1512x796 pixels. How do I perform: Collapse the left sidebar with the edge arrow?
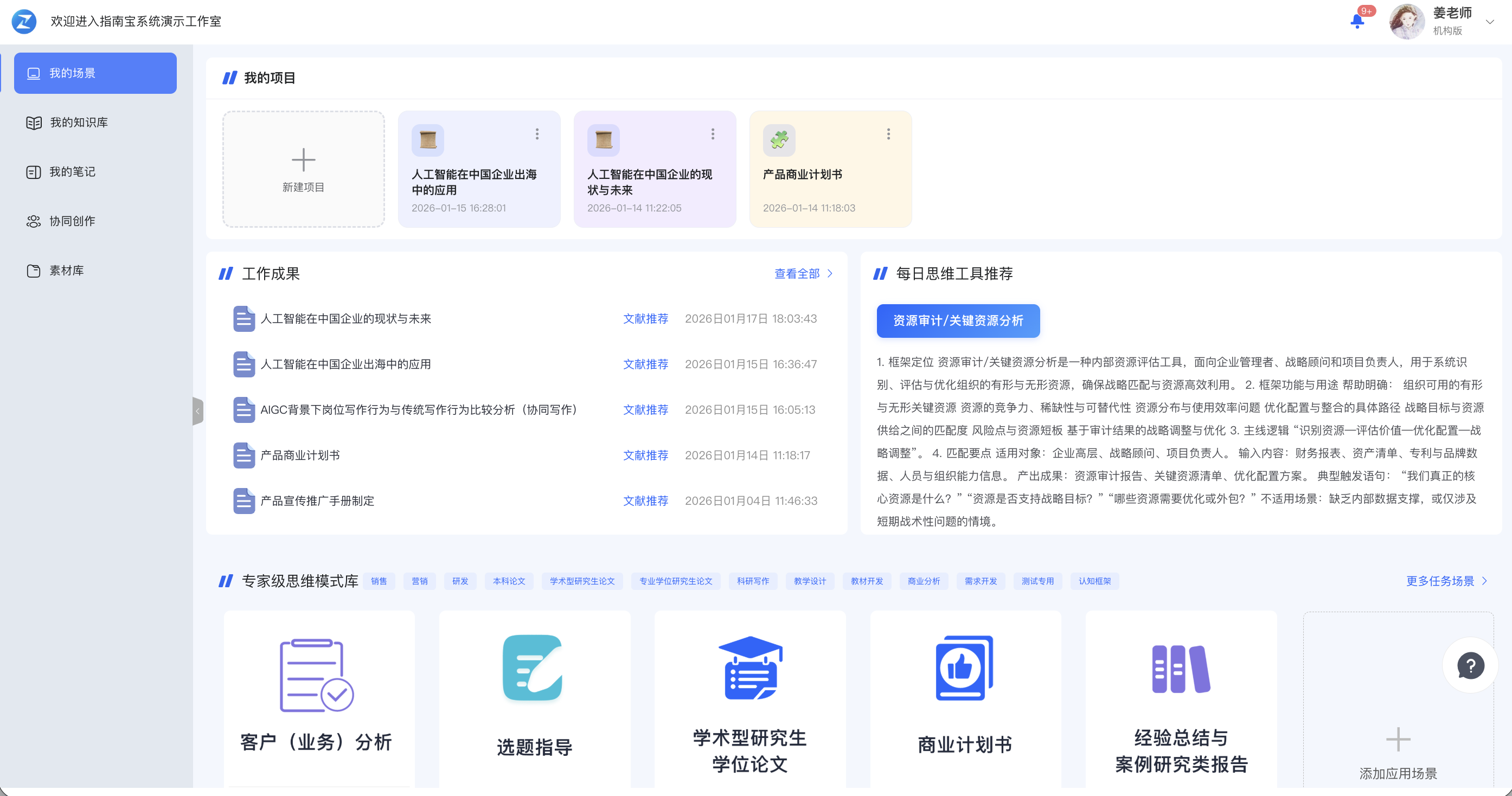(x=198, y=411)
